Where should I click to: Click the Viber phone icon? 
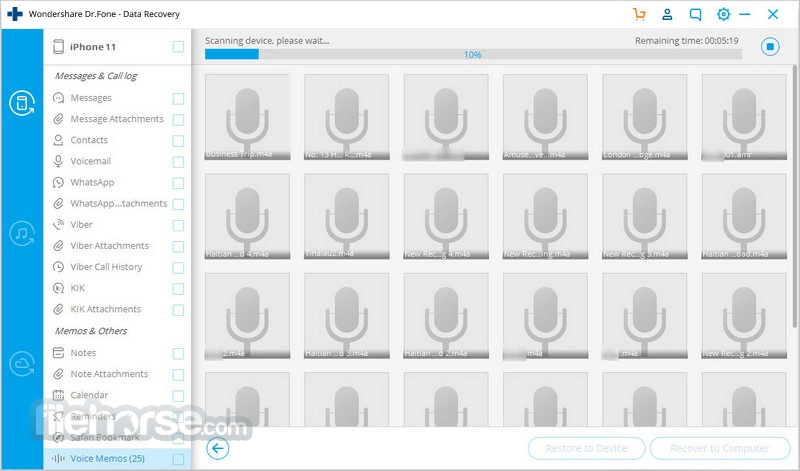pos(59,225)
